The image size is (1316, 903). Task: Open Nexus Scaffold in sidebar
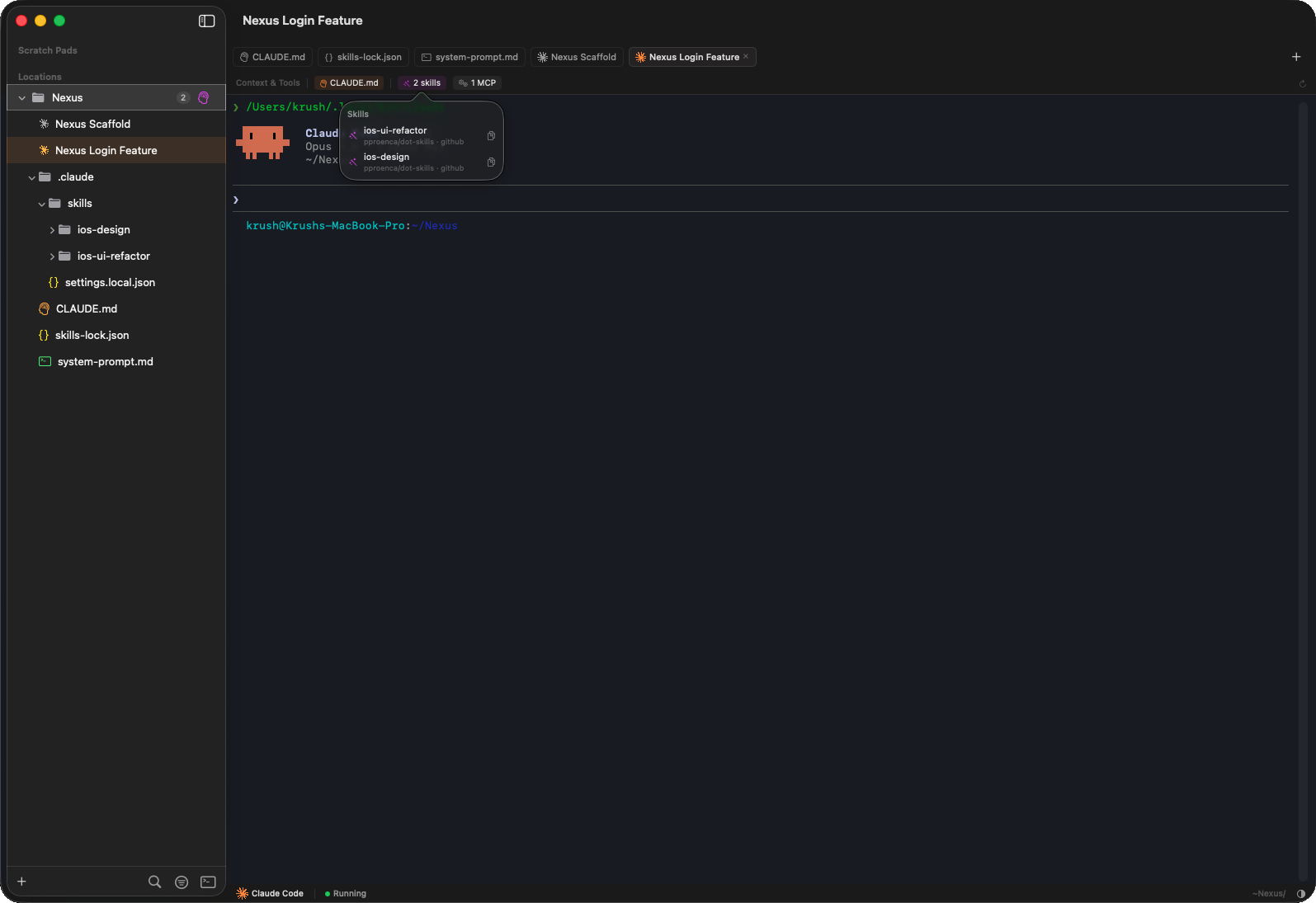pyautogui.click(x=116, y=124)
